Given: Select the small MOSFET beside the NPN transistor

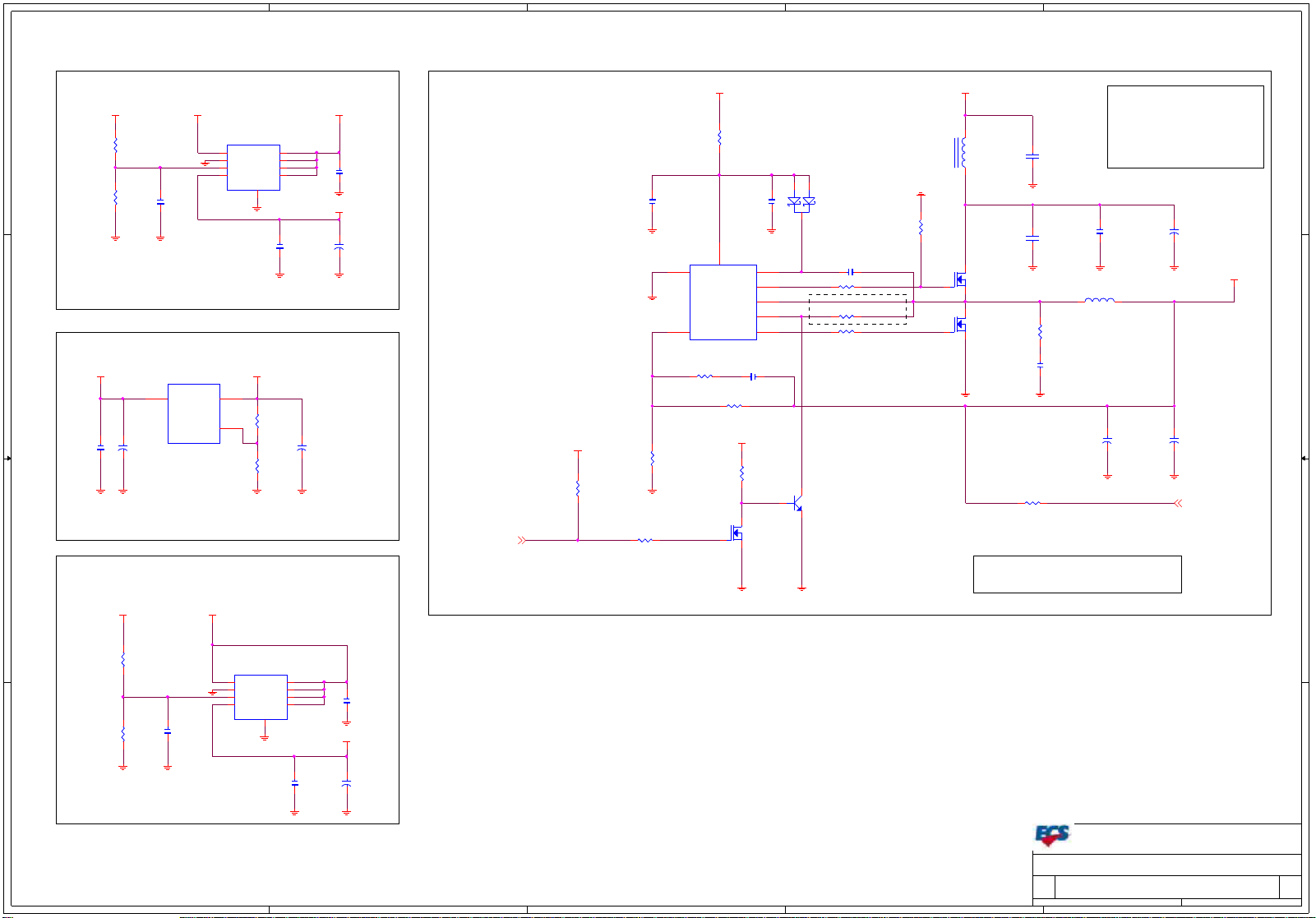Looking at the screenshot, I should 737,533.
